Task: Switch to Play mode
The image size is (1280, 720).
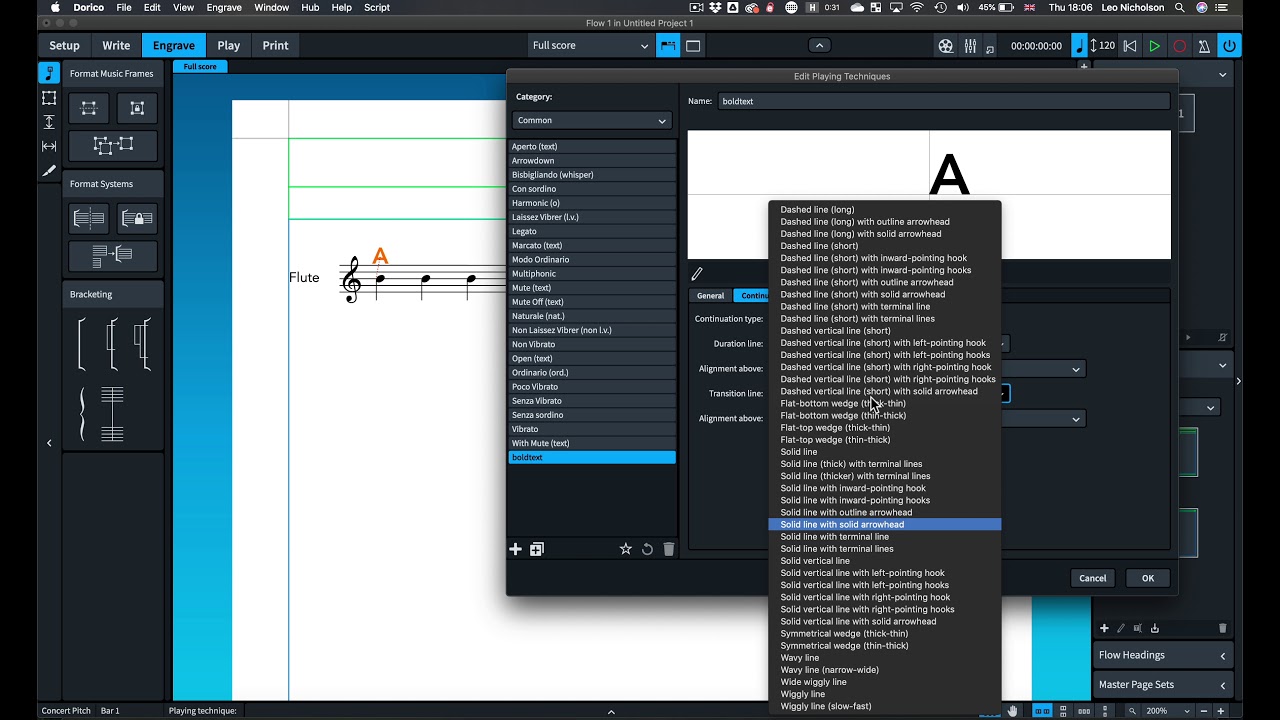Action: pyautogui.click(x=229, y=46)
